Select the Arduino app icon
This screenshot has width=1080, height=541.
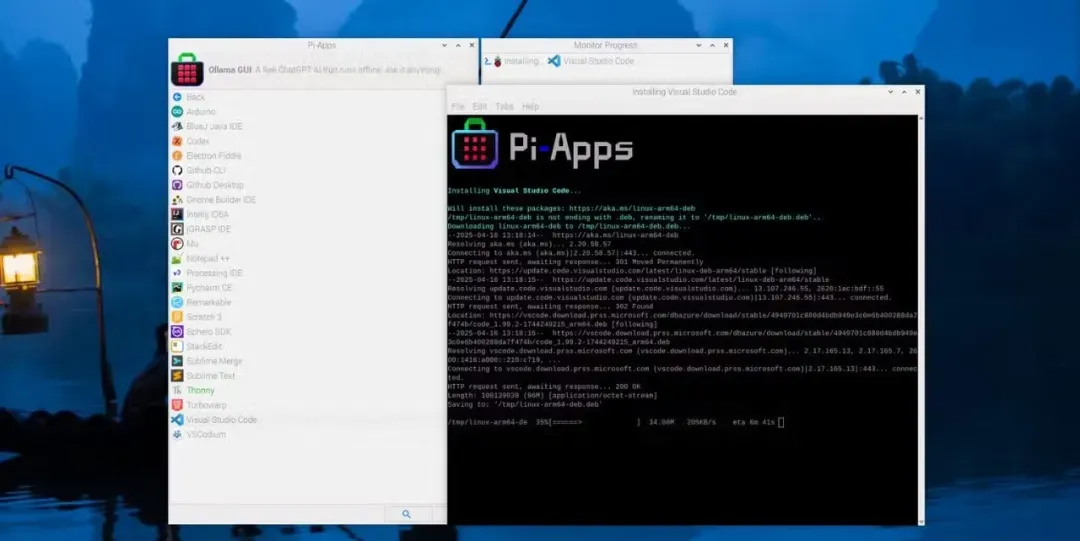pos(177,112)
